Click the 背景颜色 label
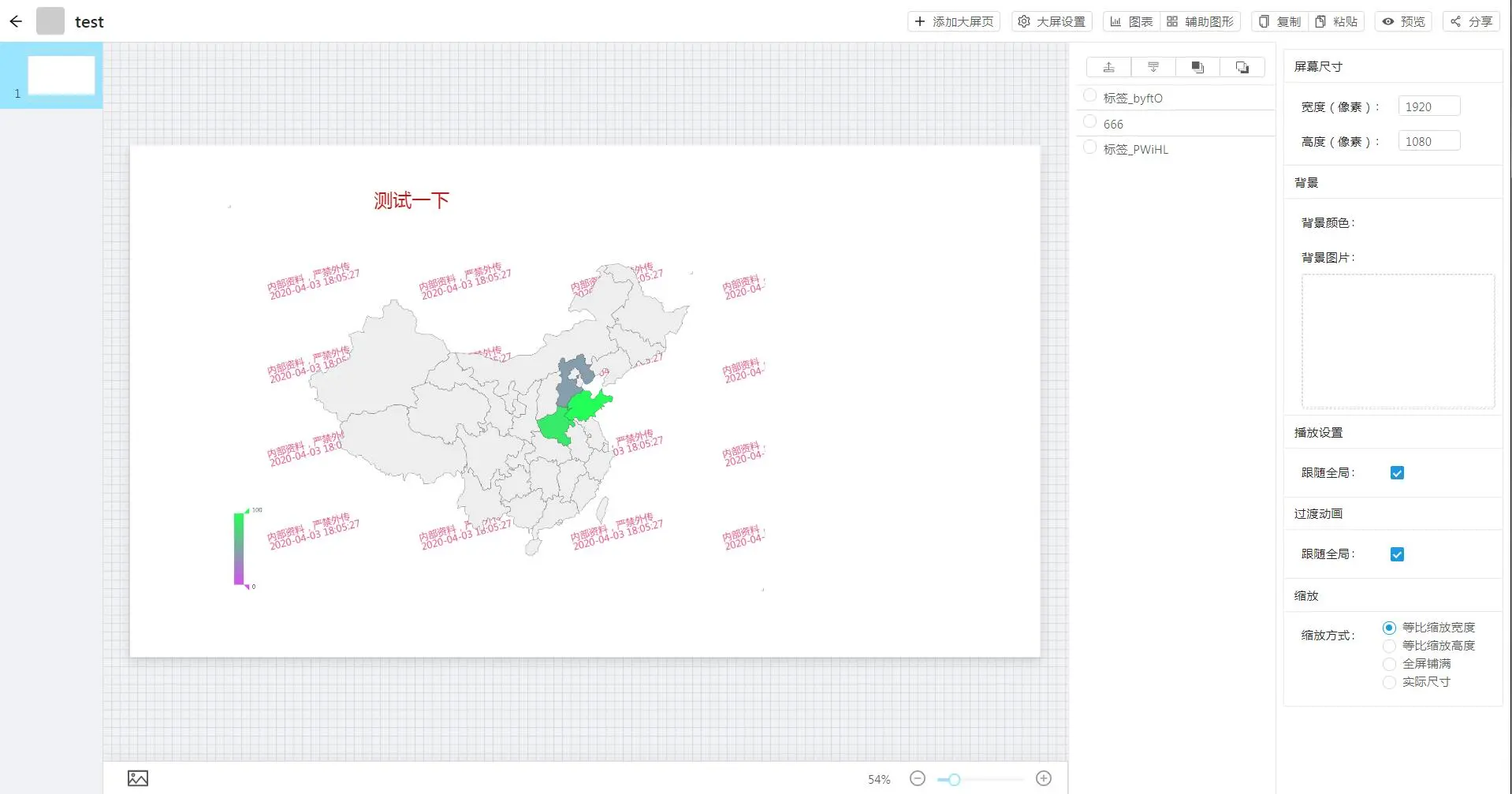The image size is (1512, 794). (x=1328, y=223)
